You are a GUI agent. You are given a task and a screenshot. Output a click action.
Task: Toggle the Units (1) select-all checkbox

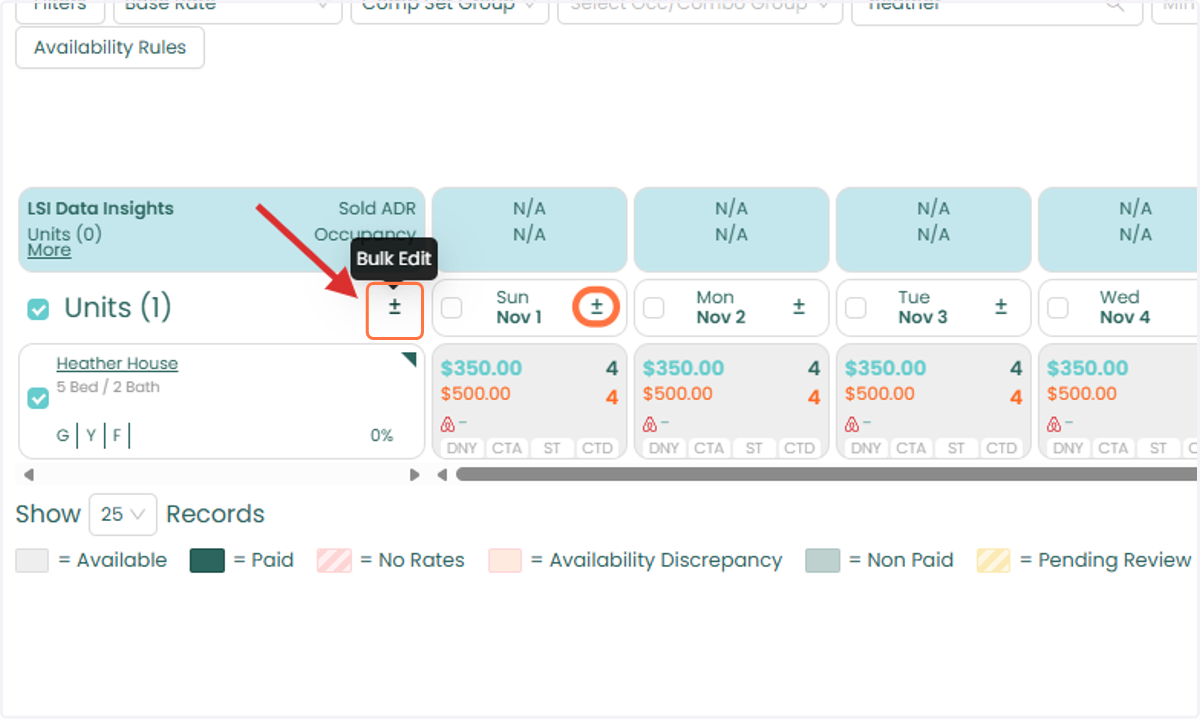click(x=38, y=309)
